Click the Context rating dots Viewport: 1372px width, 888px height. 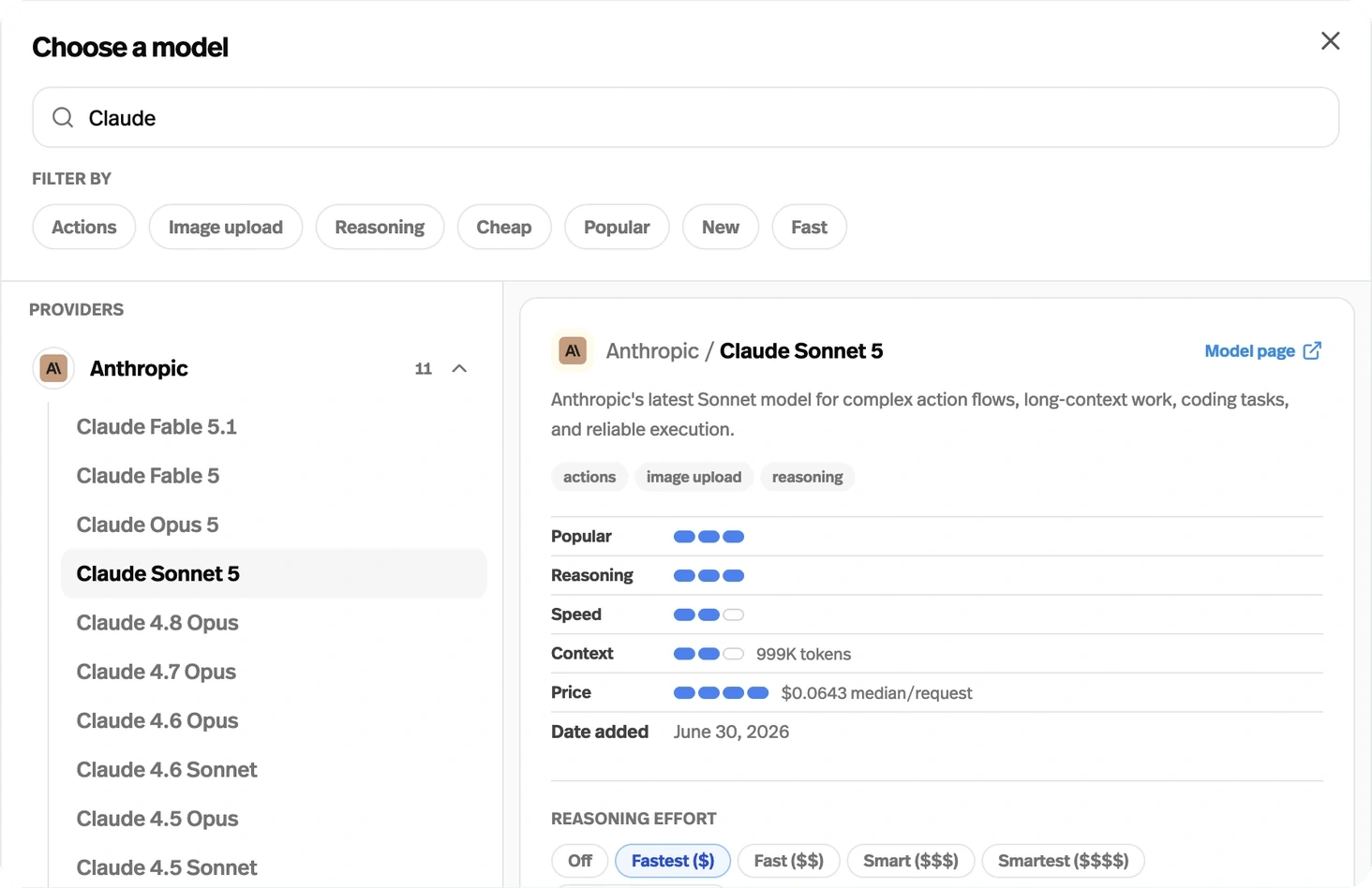(708, 654)
